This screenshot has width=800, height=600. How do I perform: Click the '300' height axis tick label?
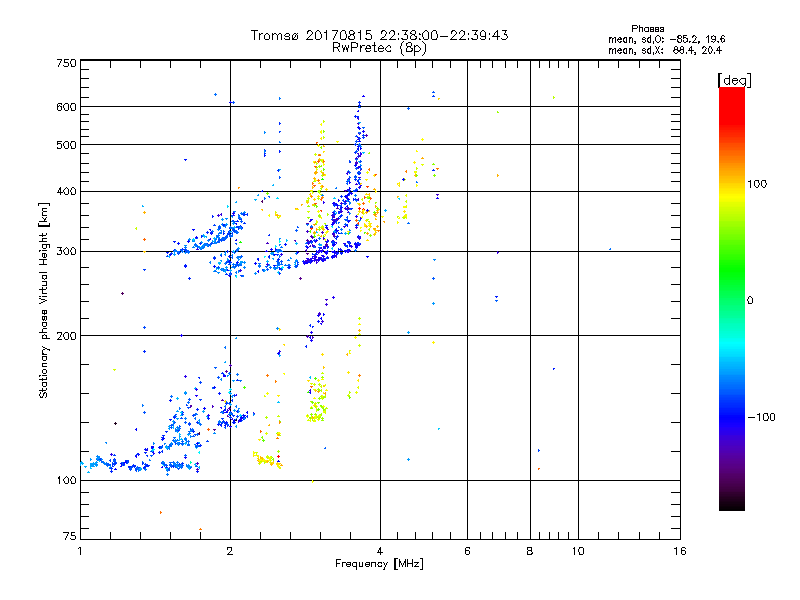tap(66, 251)
